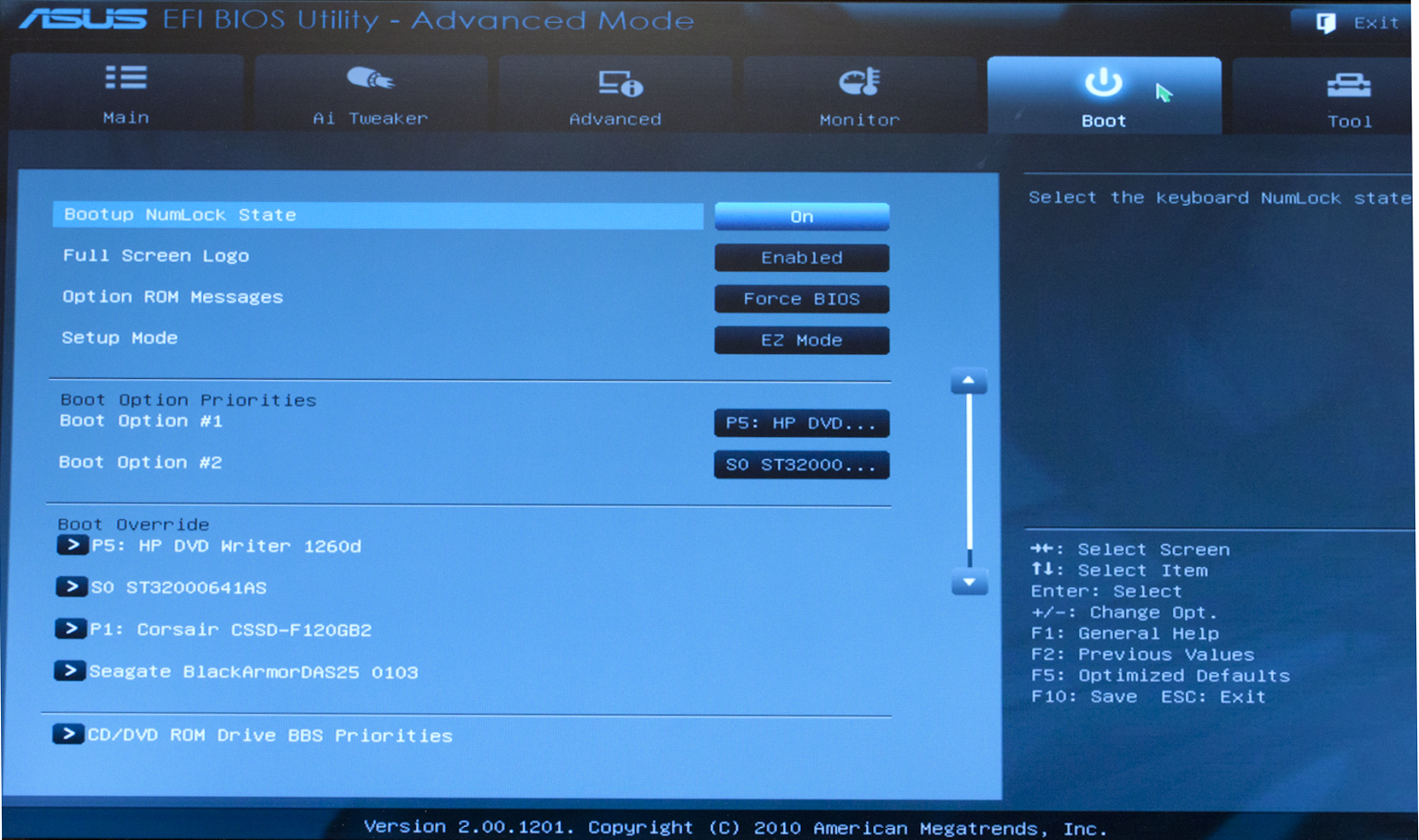
Task: Click the Ai Tweaker comet icon
Action: coord(371,78)
